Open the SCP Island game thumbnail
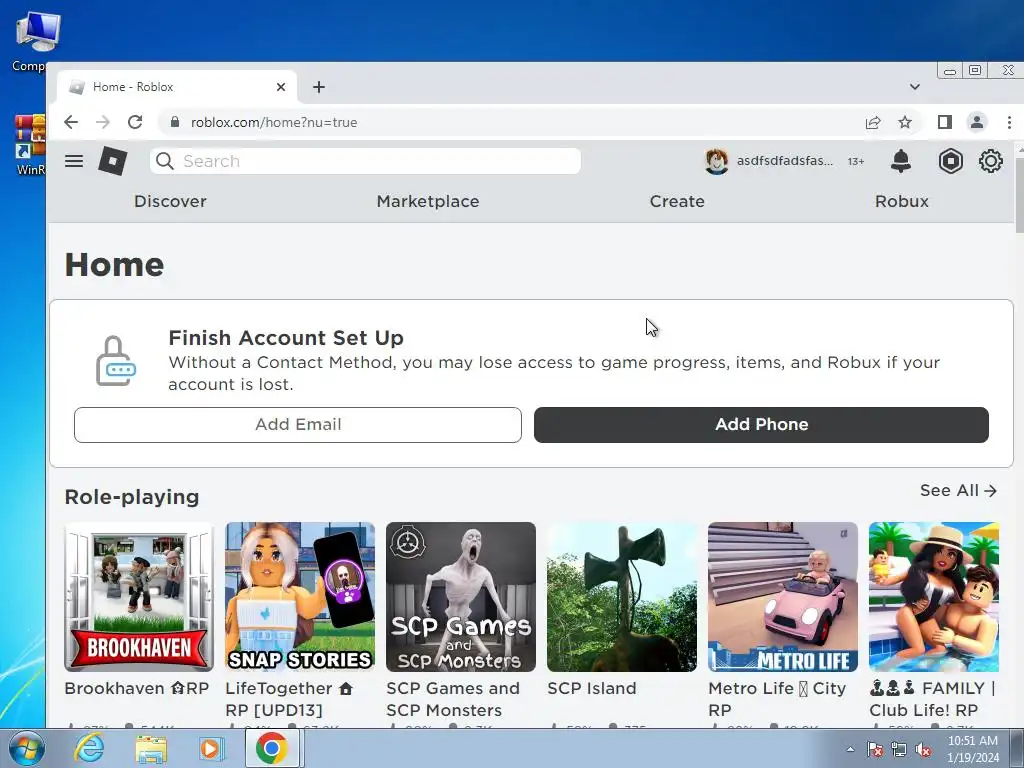This screenshot has width=1024, height=768. click(622, 596)
